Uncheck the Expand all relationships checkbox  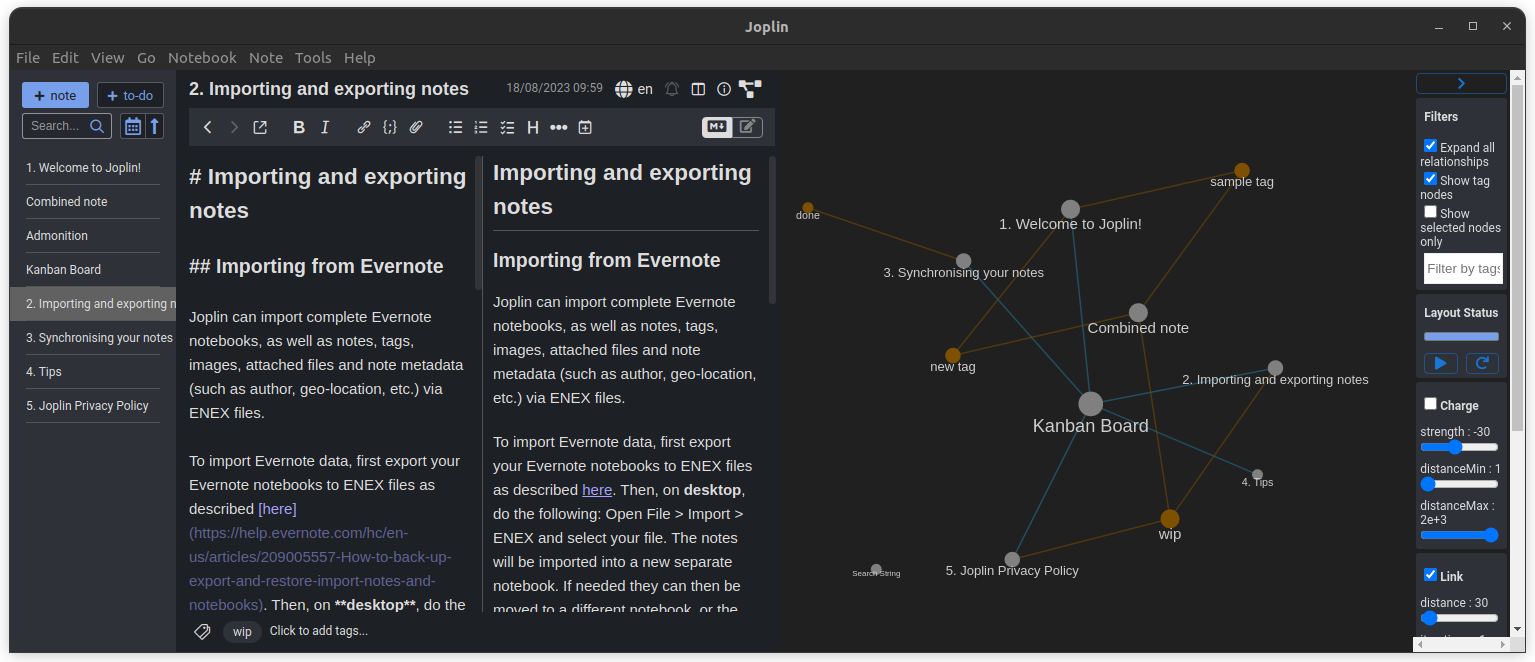pyautogui.click(x=1430, y=146)
